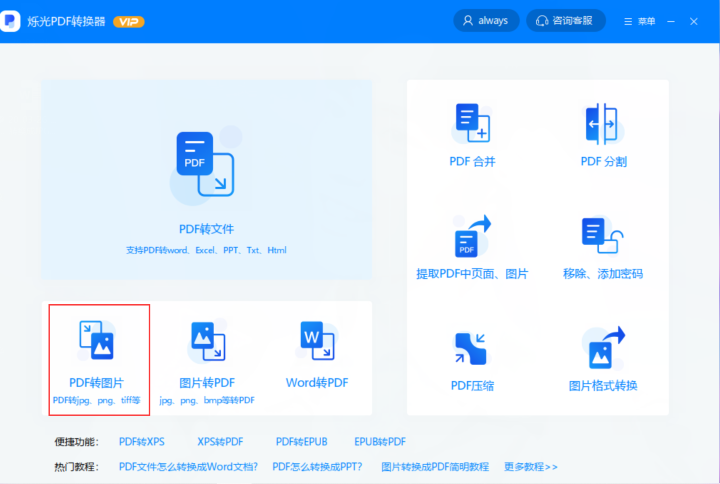Click the PDF 分割 label text
Screen dimensions: 720x484
[603, 162]
